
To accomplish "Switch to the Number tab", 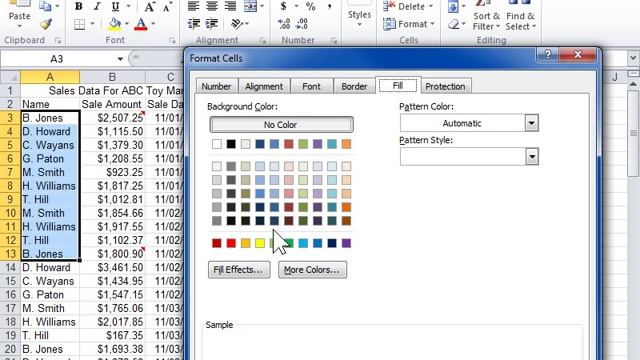I will (x=216, y=86).
